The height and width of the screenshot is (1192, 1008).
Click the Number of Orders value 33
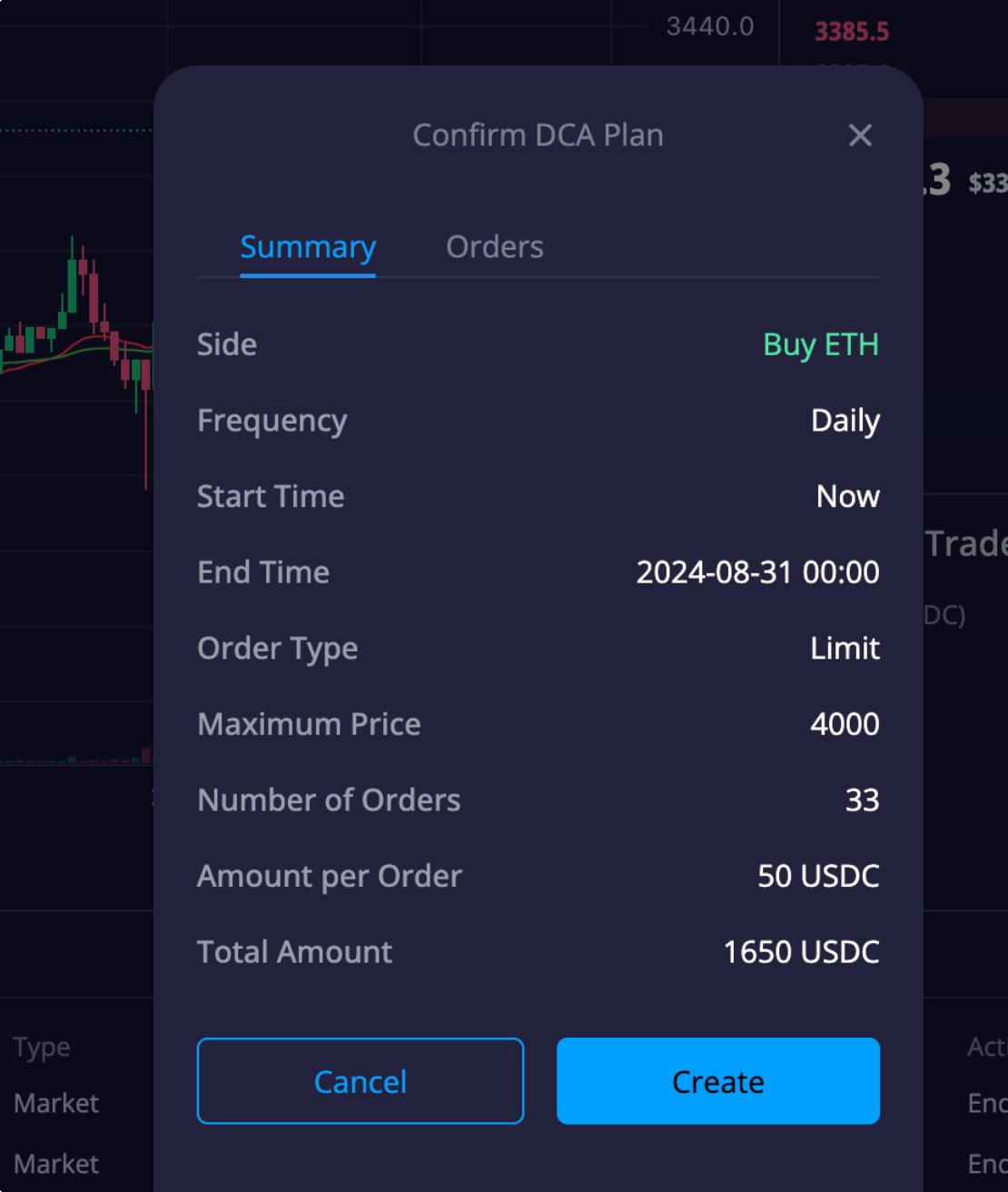[862, 800]
